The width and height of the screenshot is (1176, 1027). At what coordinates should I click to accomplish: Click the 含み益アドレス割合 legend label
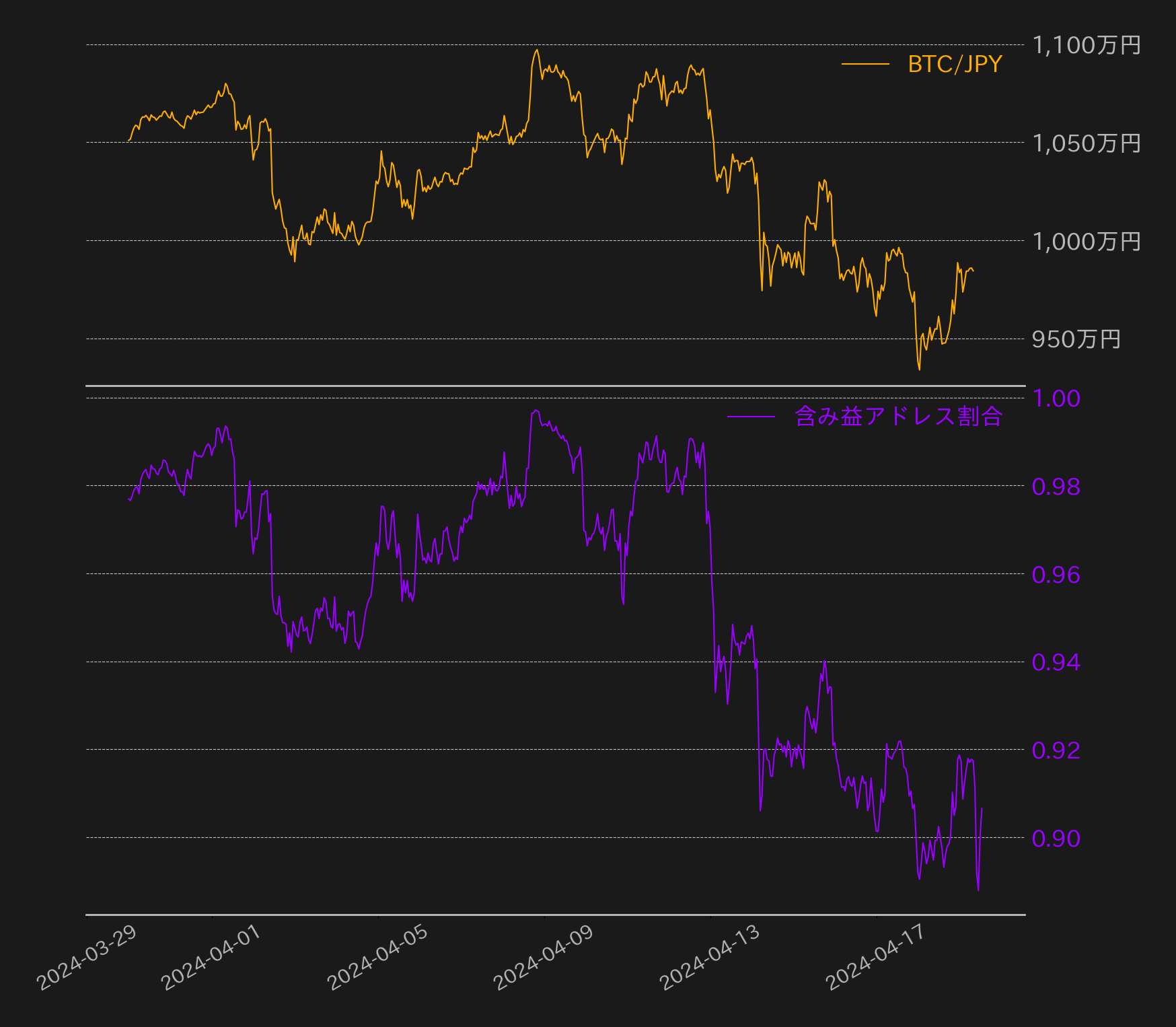898,417
